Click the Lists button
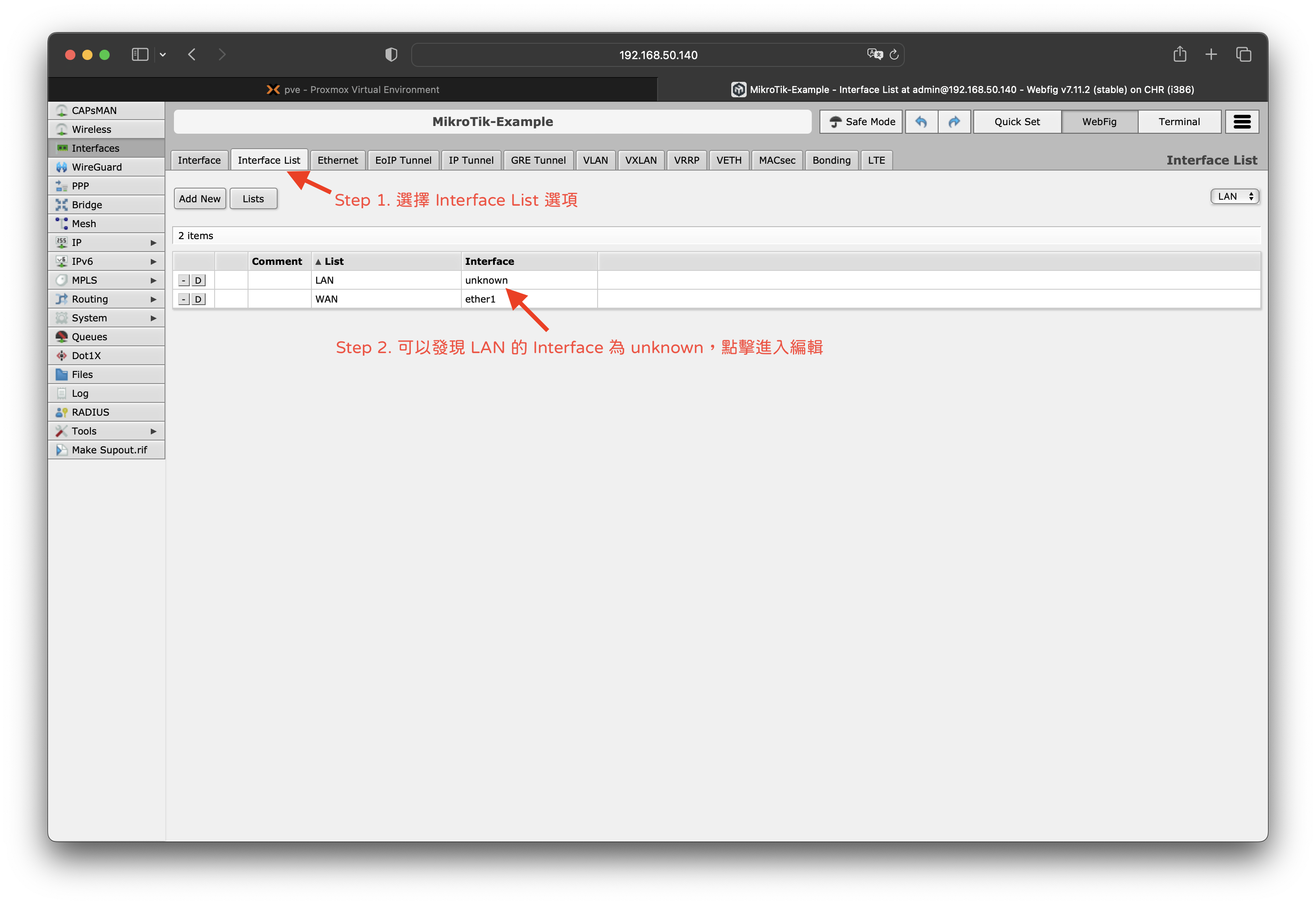Viewport: 1316px width, 905px height. pyautogui.click(x=253, y=198)
